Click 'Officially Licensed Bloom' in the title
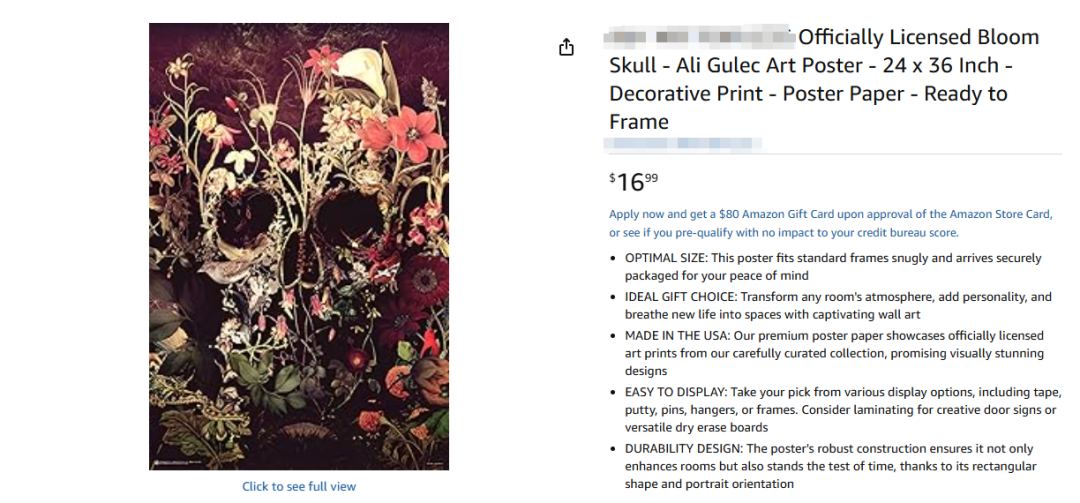Screen dimensions: 1080x503 [919, 38]
